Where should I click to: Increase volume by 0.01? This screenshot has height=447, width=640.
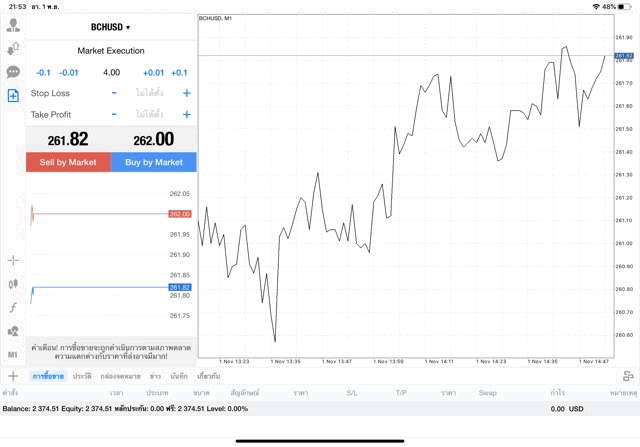coord(153,72)
